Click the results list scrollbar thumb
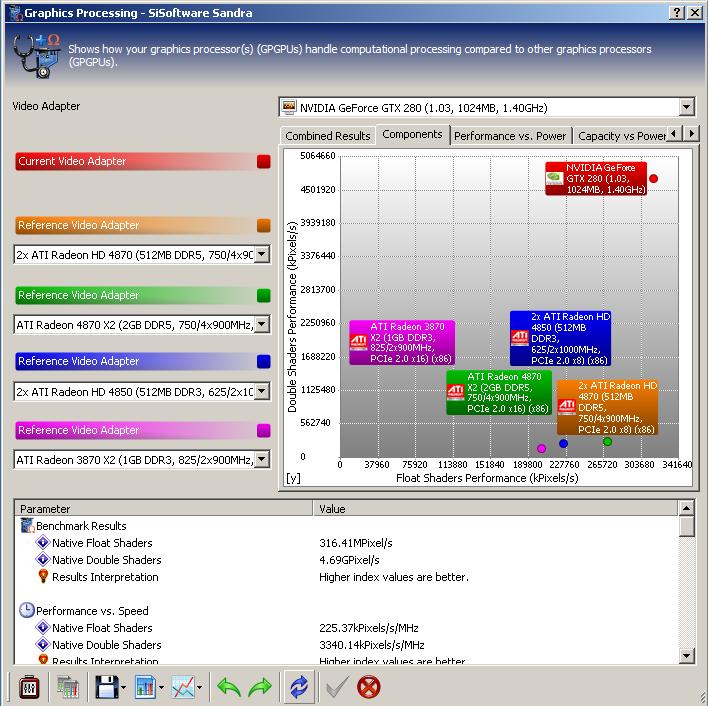The width and height of the screenshot is (708, 706). (686, 527)
